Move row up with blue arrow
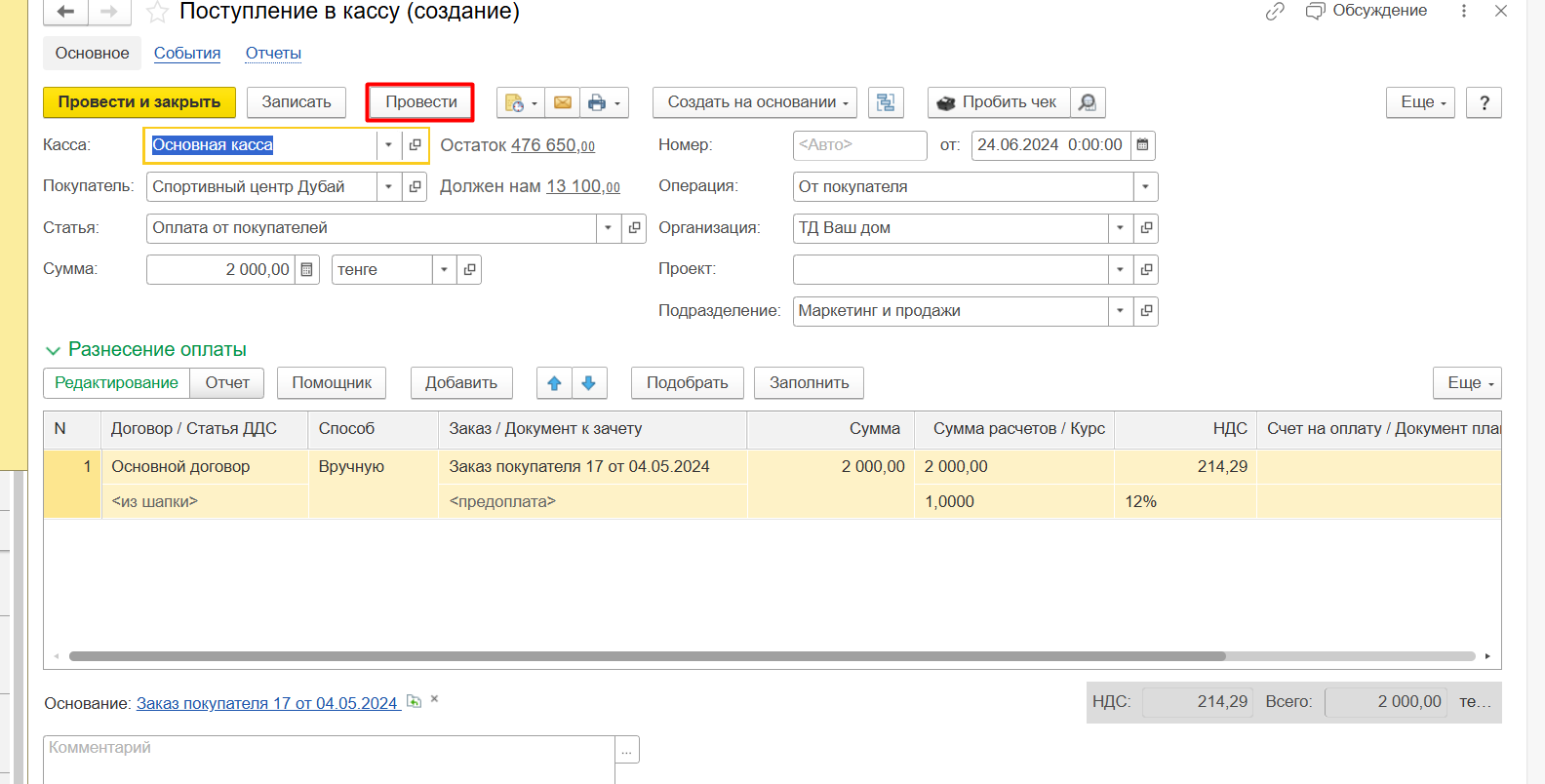Image resolution: width=1545 pixels, height=784 pixels. coord(554,383)
